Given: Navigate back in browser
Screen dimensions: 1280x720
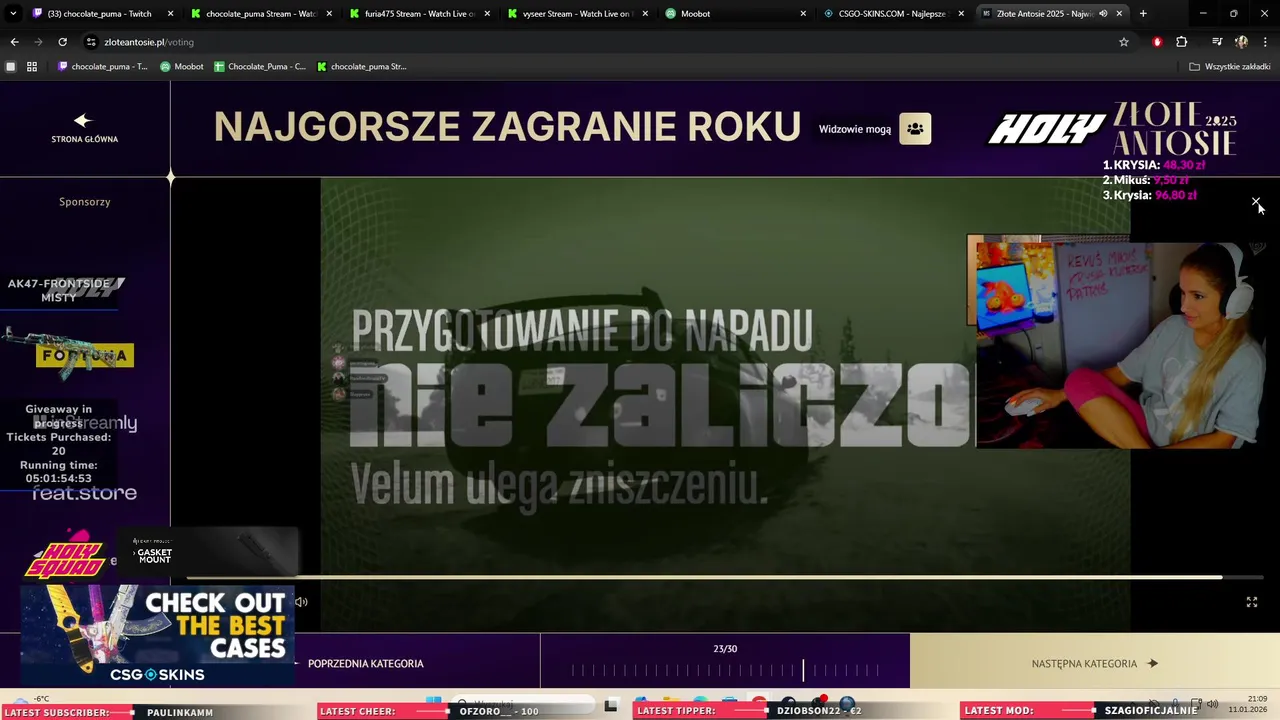Looking at the screenshot, I should (14, 42).
